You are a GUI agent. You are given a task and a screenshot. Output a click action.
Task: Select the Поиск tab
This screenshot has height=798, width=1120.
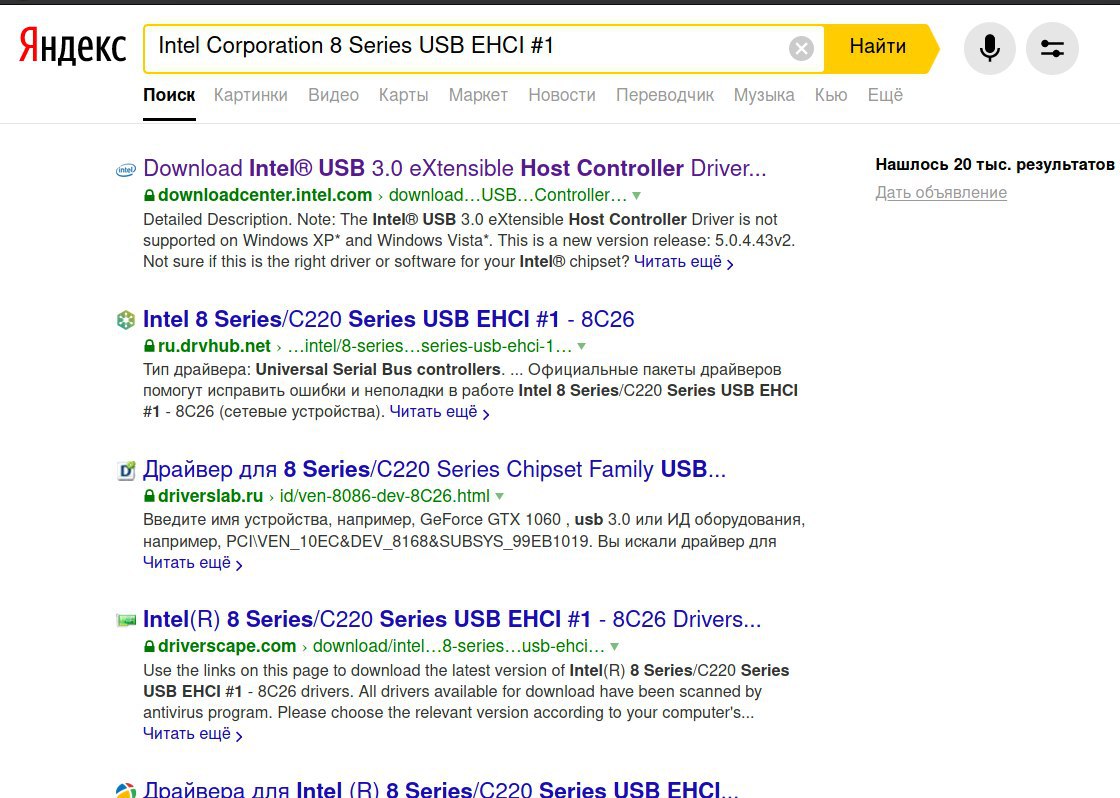tap(169, 95)
